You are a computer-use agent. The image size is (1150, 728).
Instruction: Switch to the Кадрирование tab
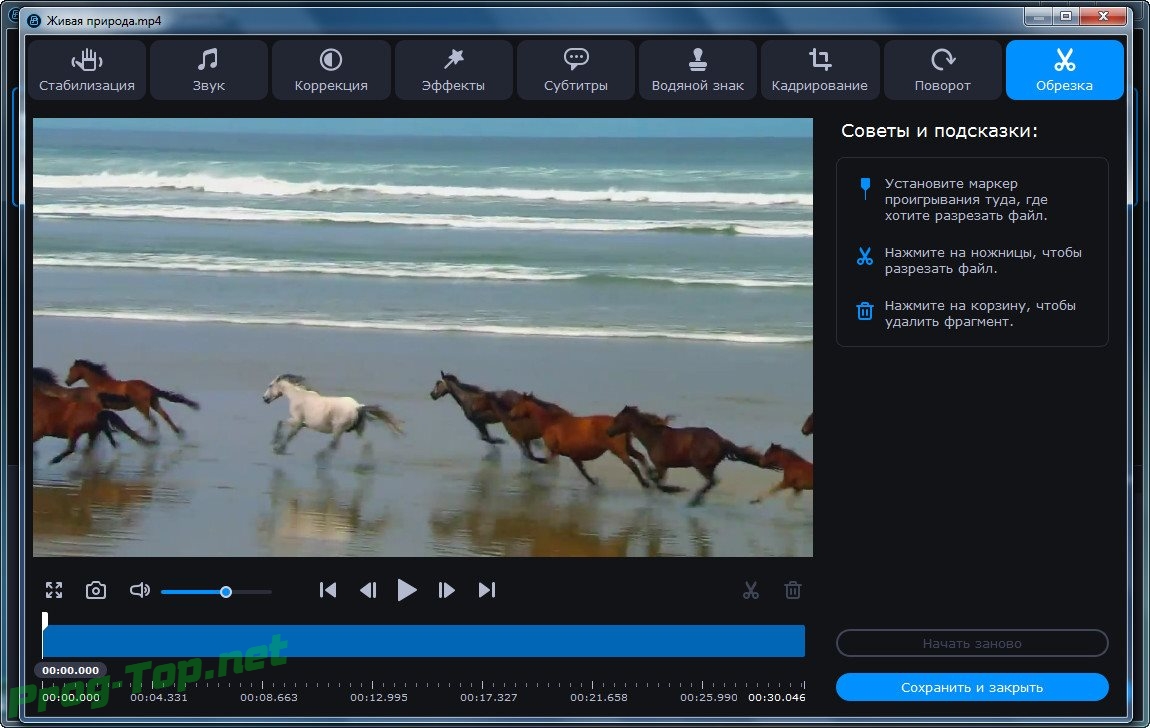(x=820, y=70)
